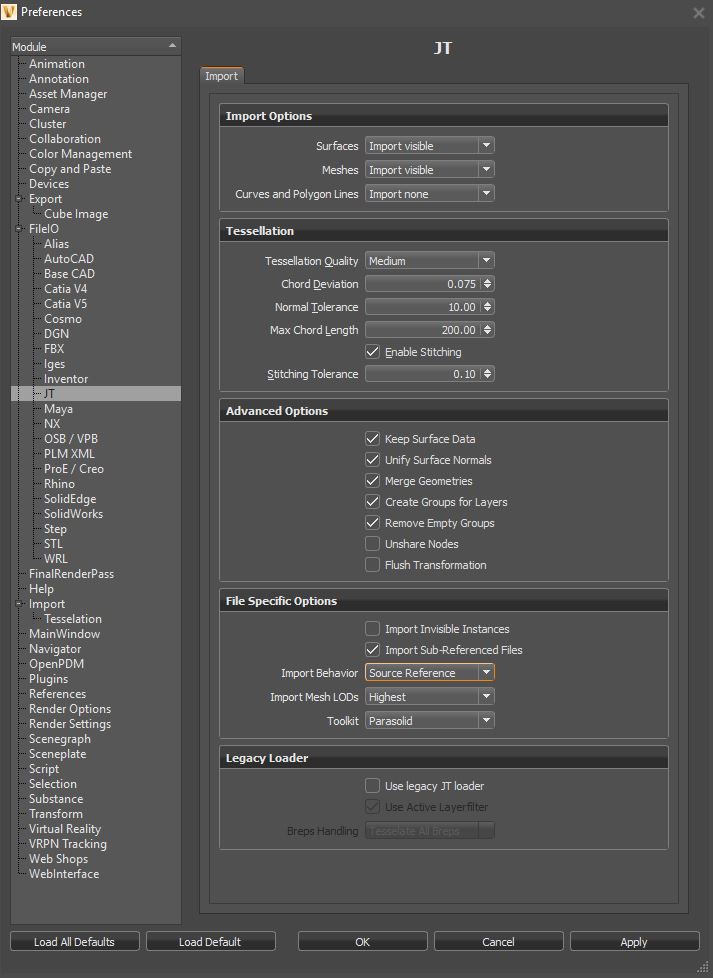Open Curves and Polygon Lines dropdown

430,194
